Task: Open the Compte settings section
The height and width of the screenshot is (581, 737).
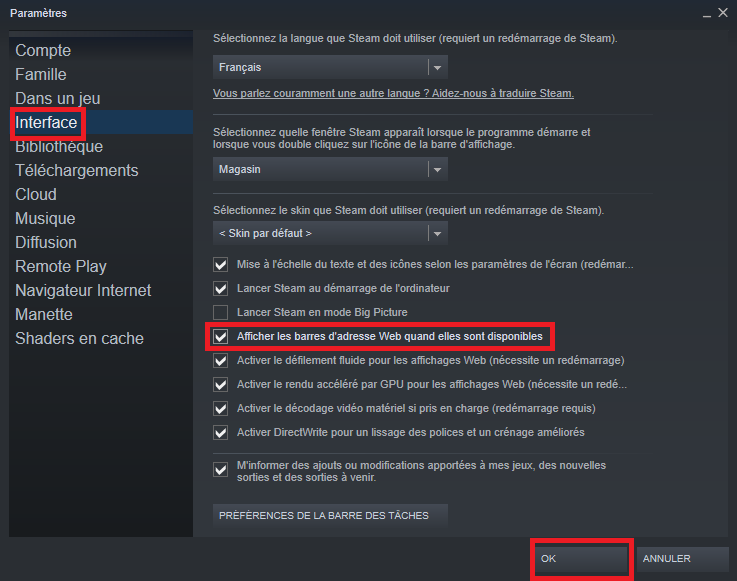Action: [43, 50]
